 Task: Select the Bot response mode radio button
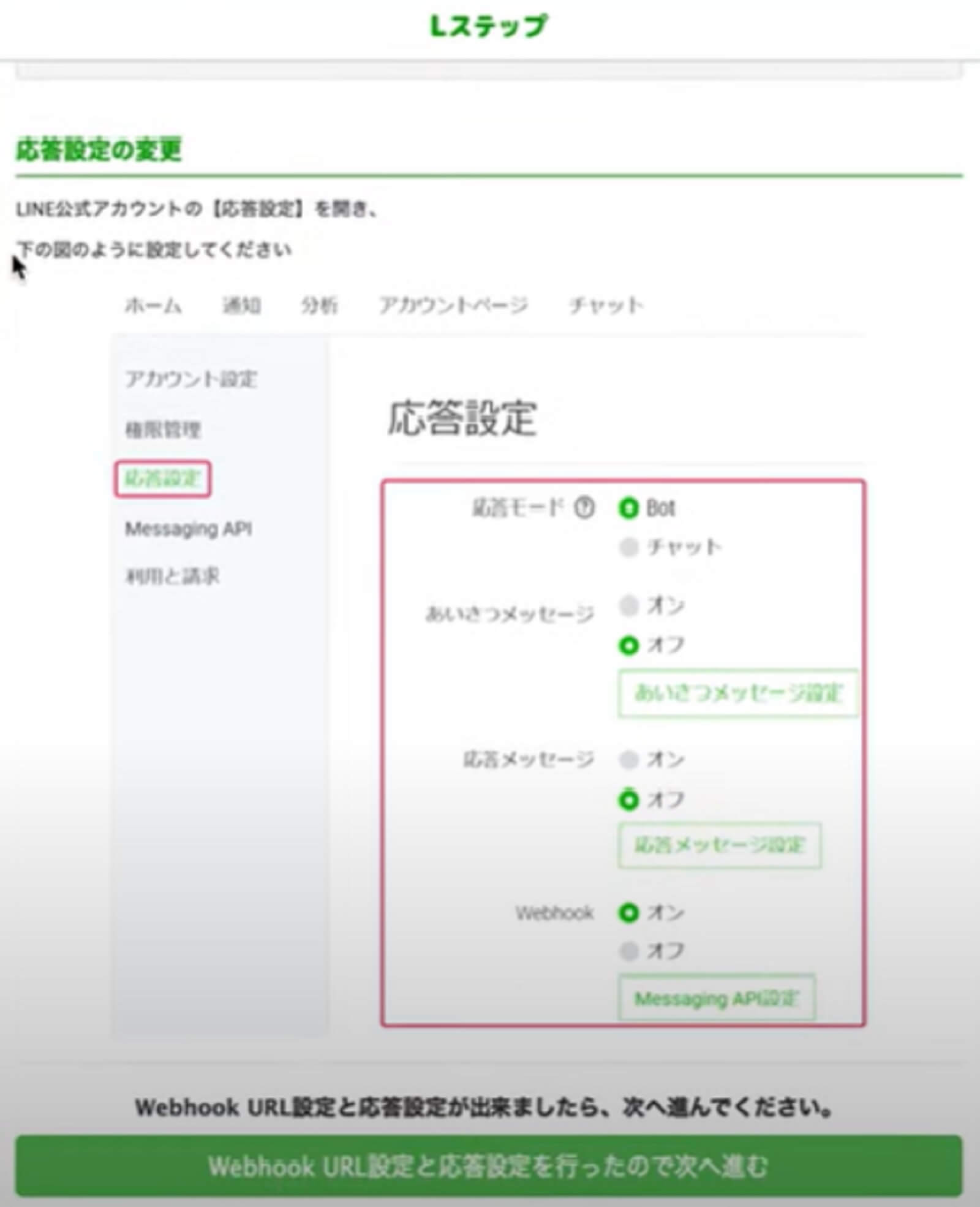tap(628, 508)
